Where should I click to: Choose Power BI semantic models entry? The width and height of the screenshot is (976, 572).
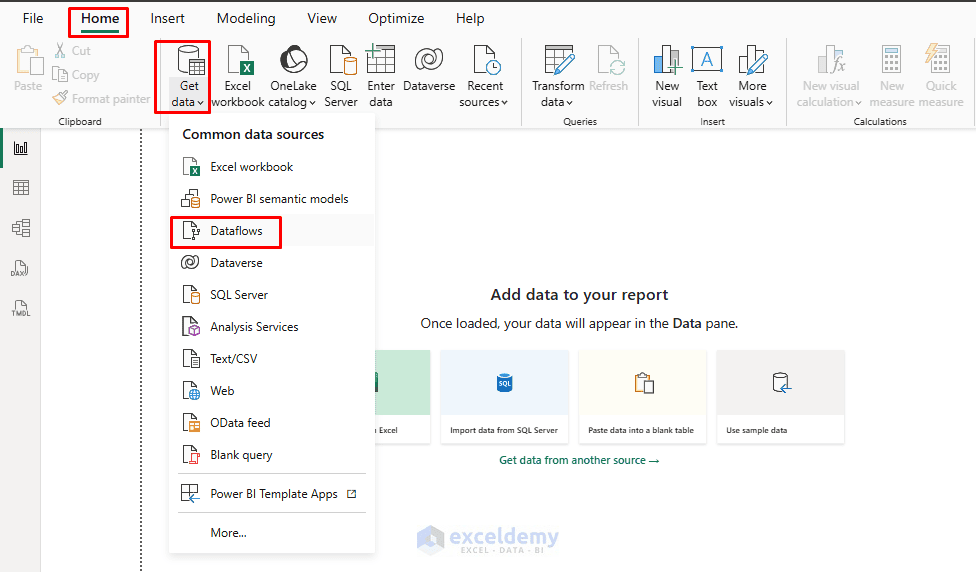pyautogui.click(x=272, y=199)
